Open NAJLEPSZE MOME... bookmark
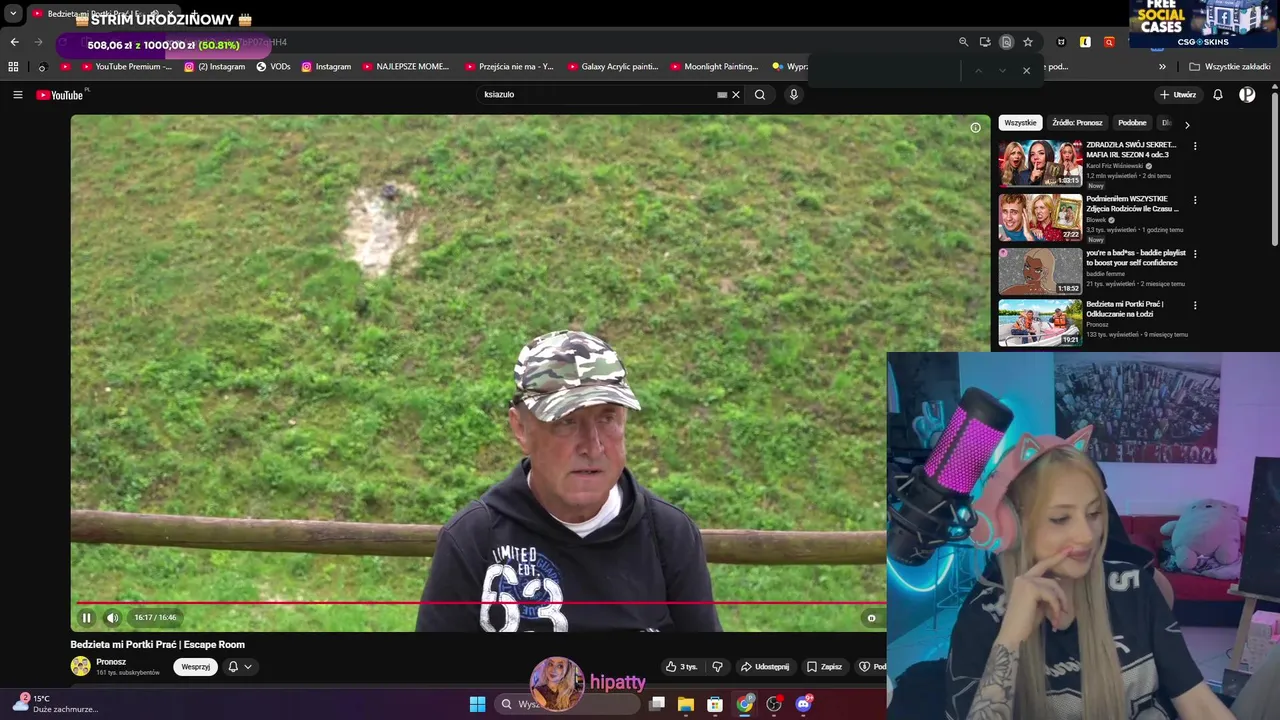Viewport: 1280px width, 720px height. coord(406,67)
